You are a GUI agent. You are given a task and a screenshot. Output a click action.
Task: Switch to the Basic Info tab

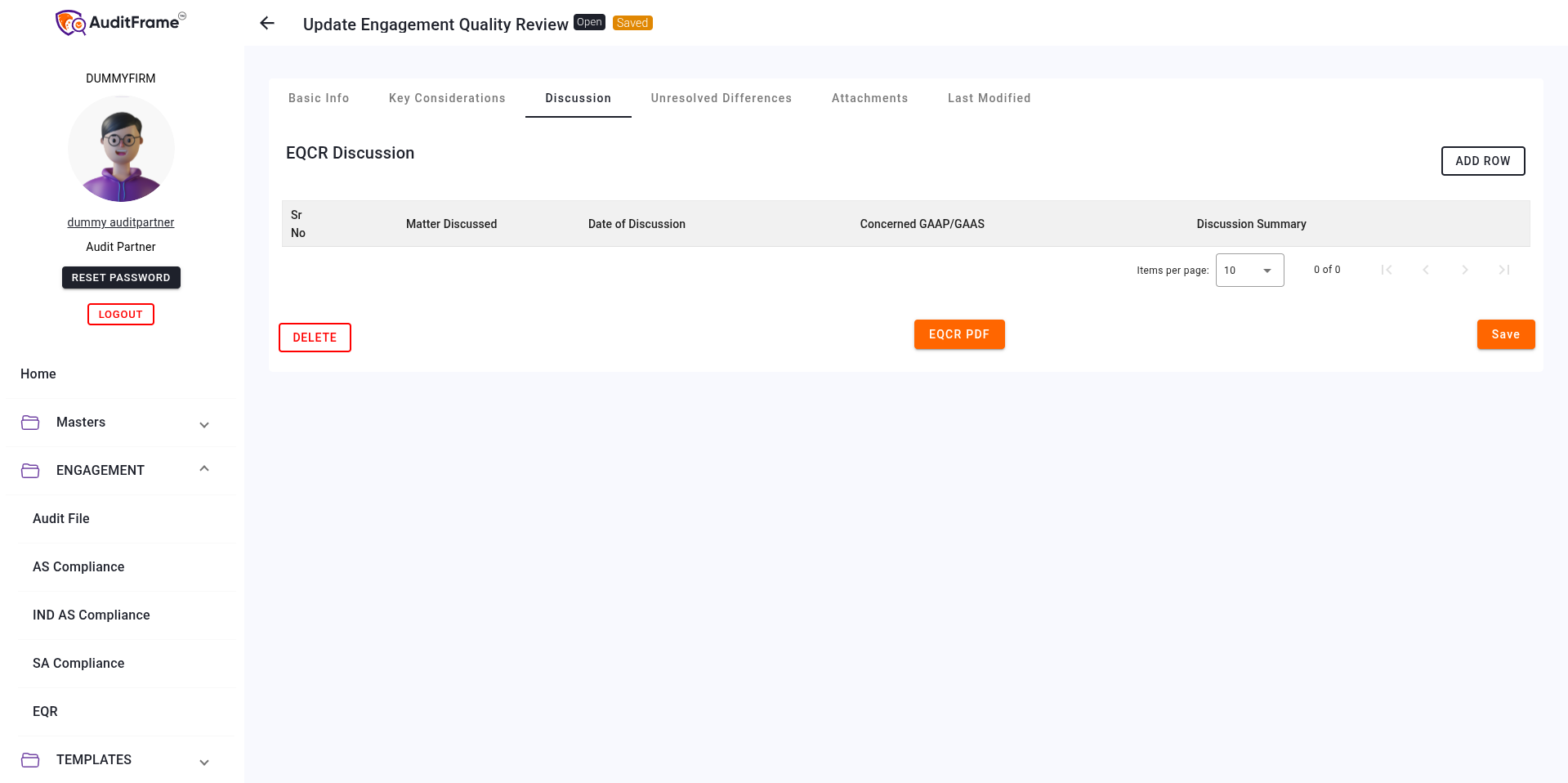(x=318, y=98)
